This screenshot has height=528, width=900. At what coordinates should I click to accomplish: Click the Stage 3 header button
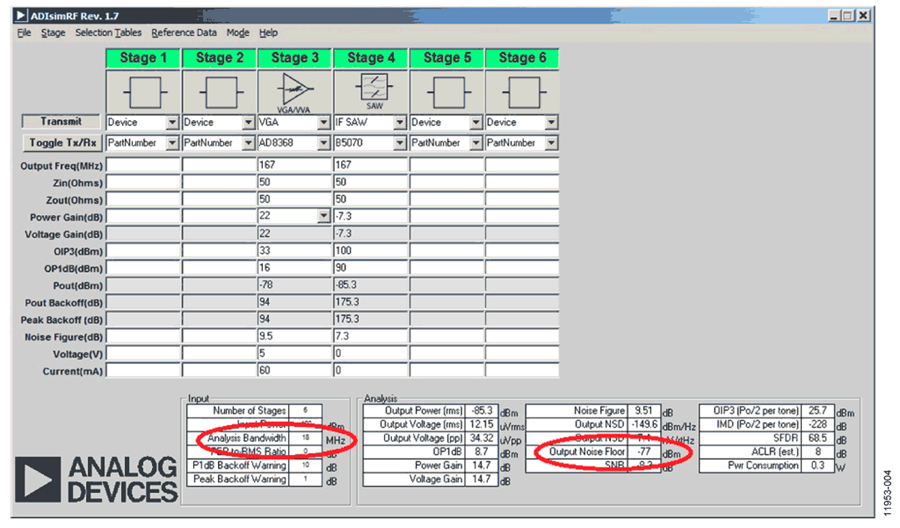tap(295, 58)
